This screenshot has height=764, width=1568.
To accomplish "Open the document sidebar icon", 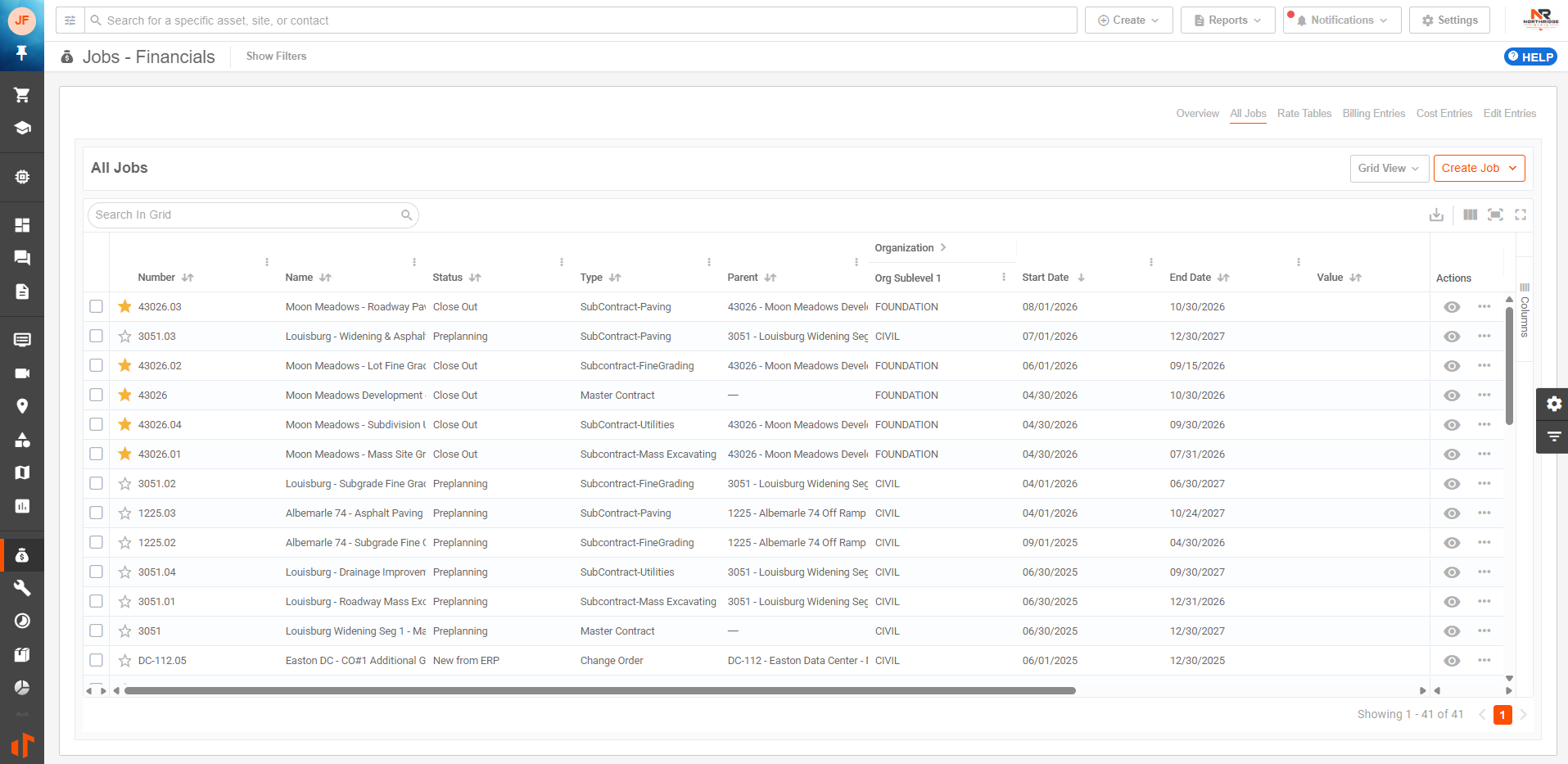I will 22,292.
